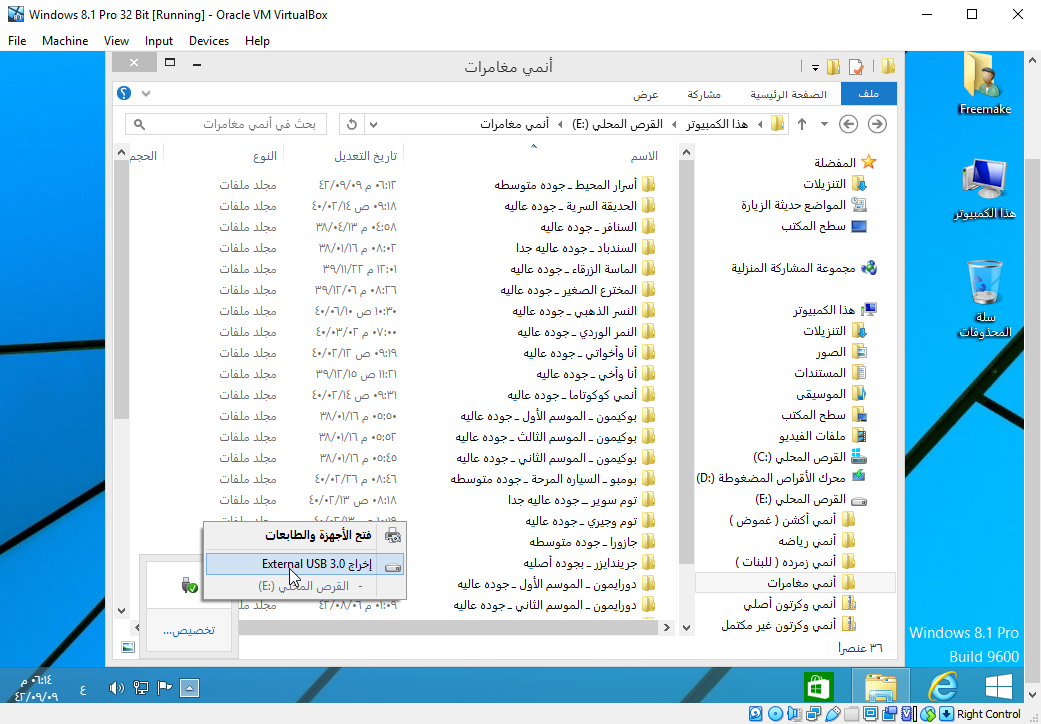
Task: Open Action Center flag icon
Action: 165,688
